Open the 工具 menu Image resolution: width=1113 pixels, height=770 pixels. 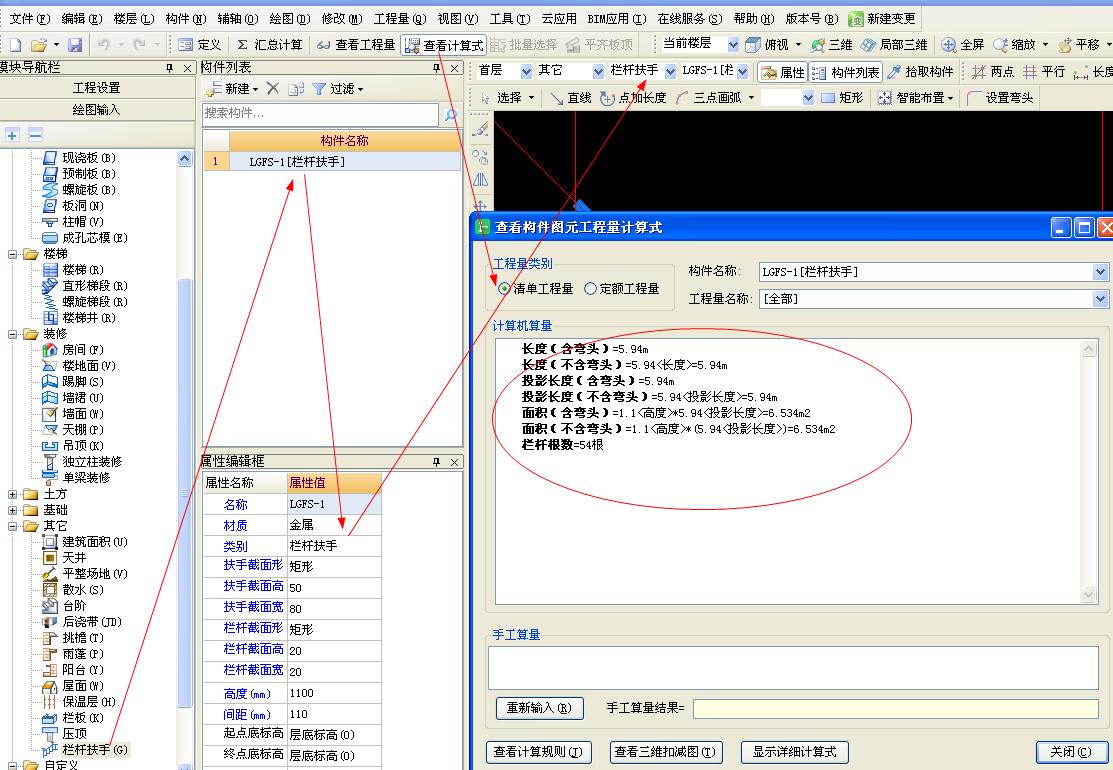(x=510, y=18)
